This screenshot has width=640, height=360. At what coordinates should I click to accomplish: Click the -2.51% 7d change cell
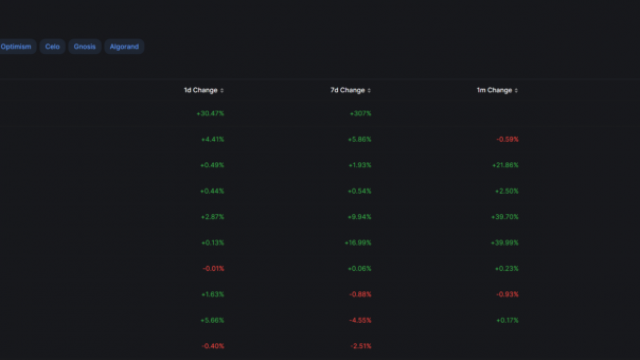361,346
